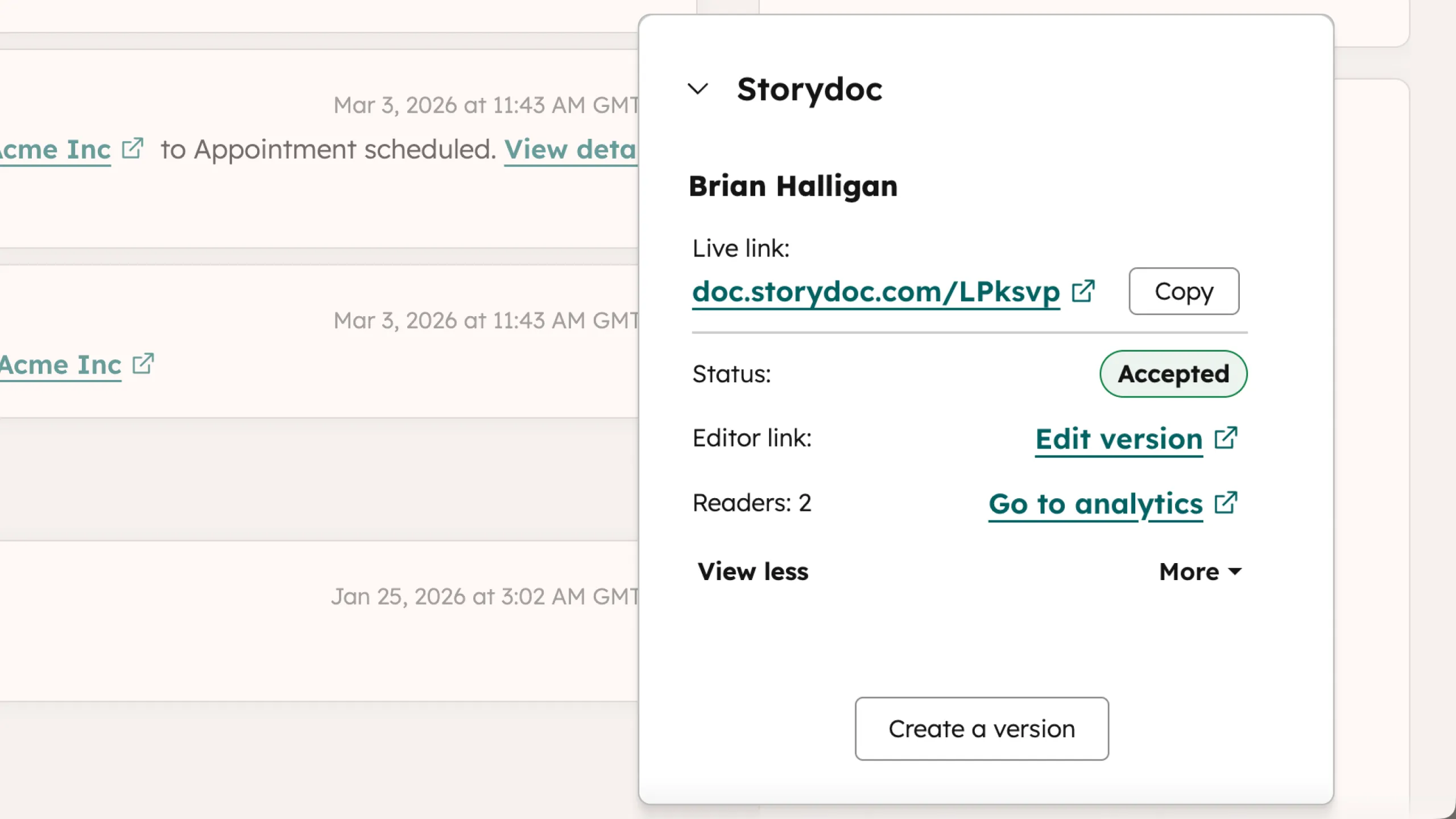
Task: Click View less
Action: (752, 572)
